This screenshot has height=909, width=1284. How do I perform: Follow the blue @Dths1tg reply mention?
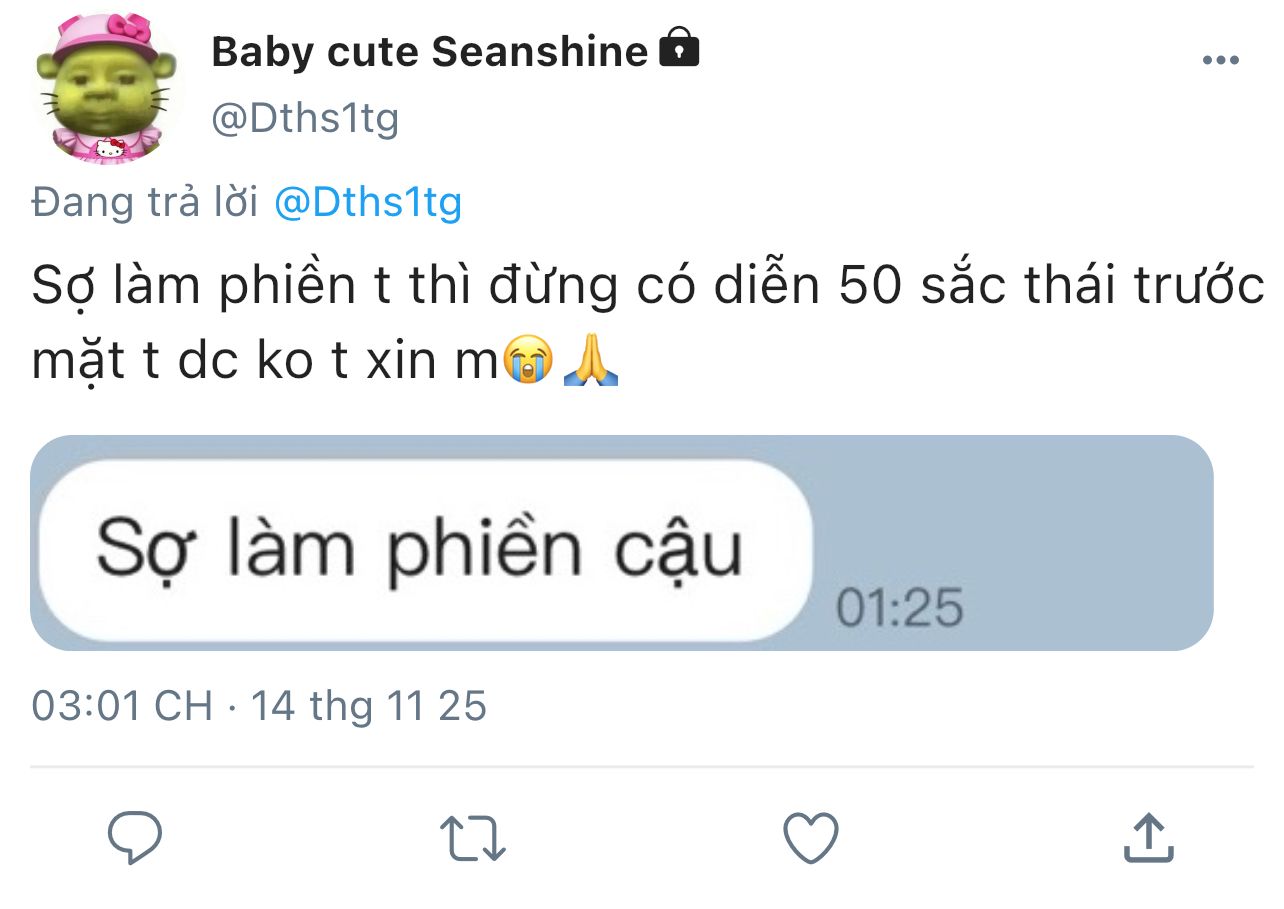[367, 203]
